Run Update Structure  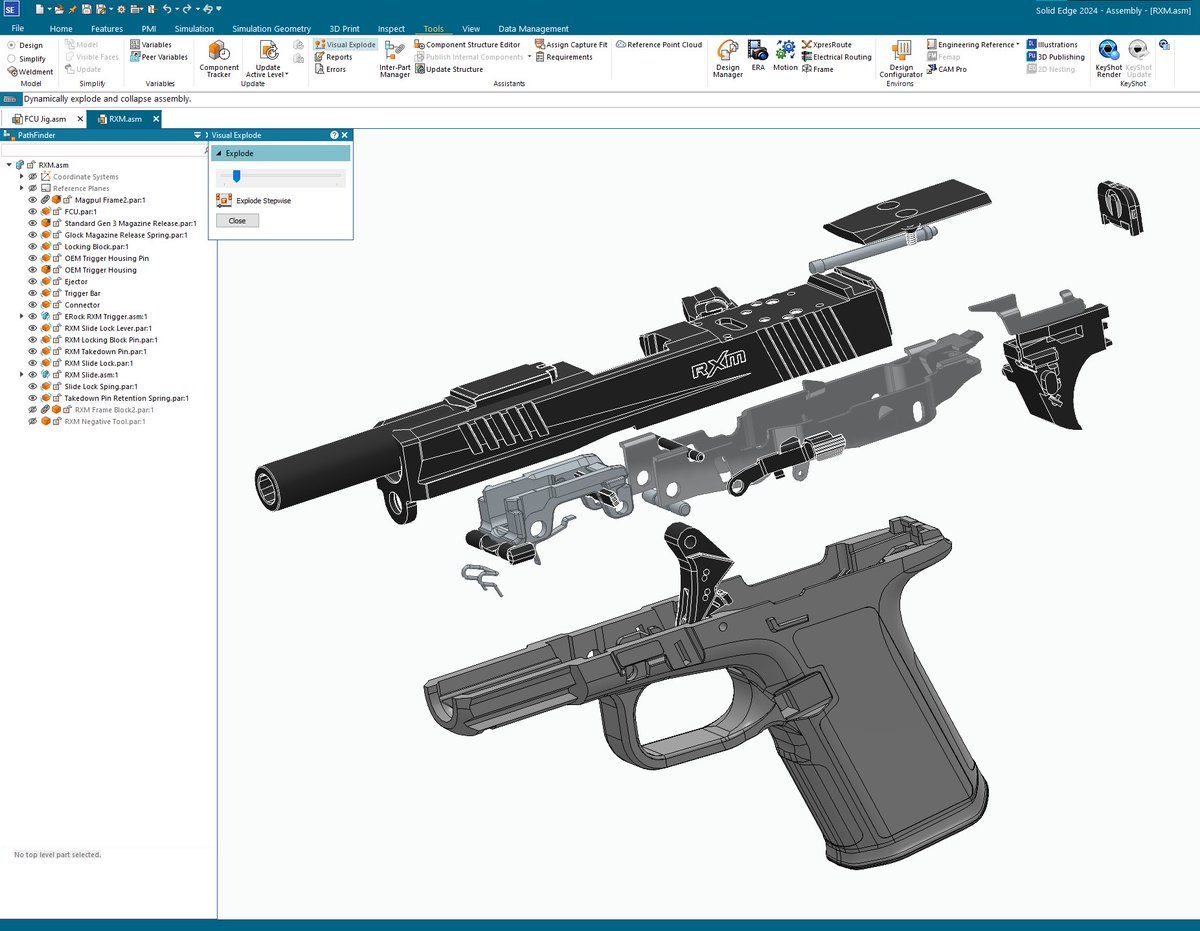coord(449,69)
